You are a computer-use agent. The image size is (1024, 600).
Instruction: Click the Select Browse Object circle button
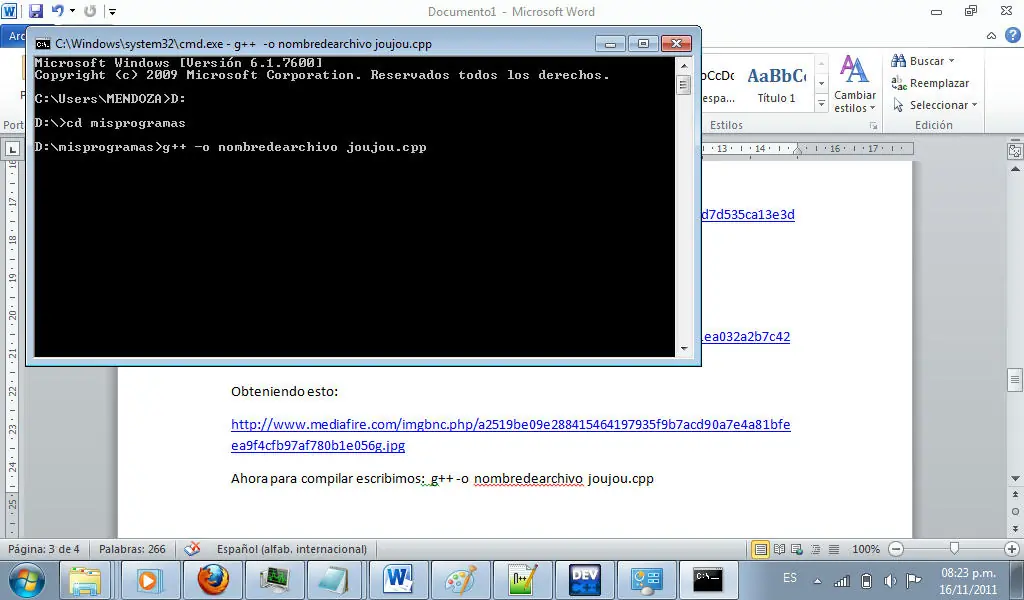tap(1015, 512)
